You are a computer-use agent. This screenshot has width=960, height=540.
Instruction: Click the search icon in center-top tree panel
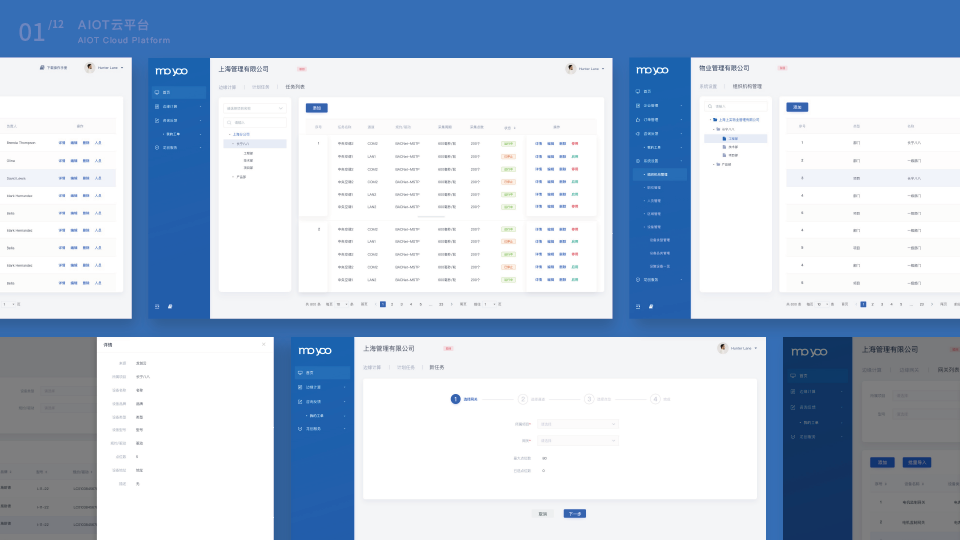(x=227, y=122)
